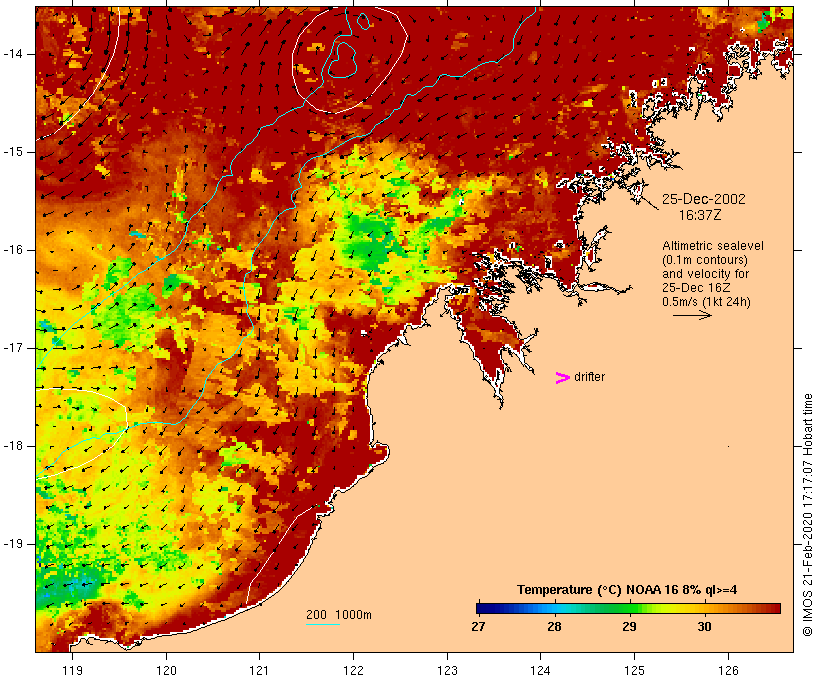The height and width of the screenshot is (680, 820).
Task: Click the latitude axis label '-19'
Action: click(12, 544)
